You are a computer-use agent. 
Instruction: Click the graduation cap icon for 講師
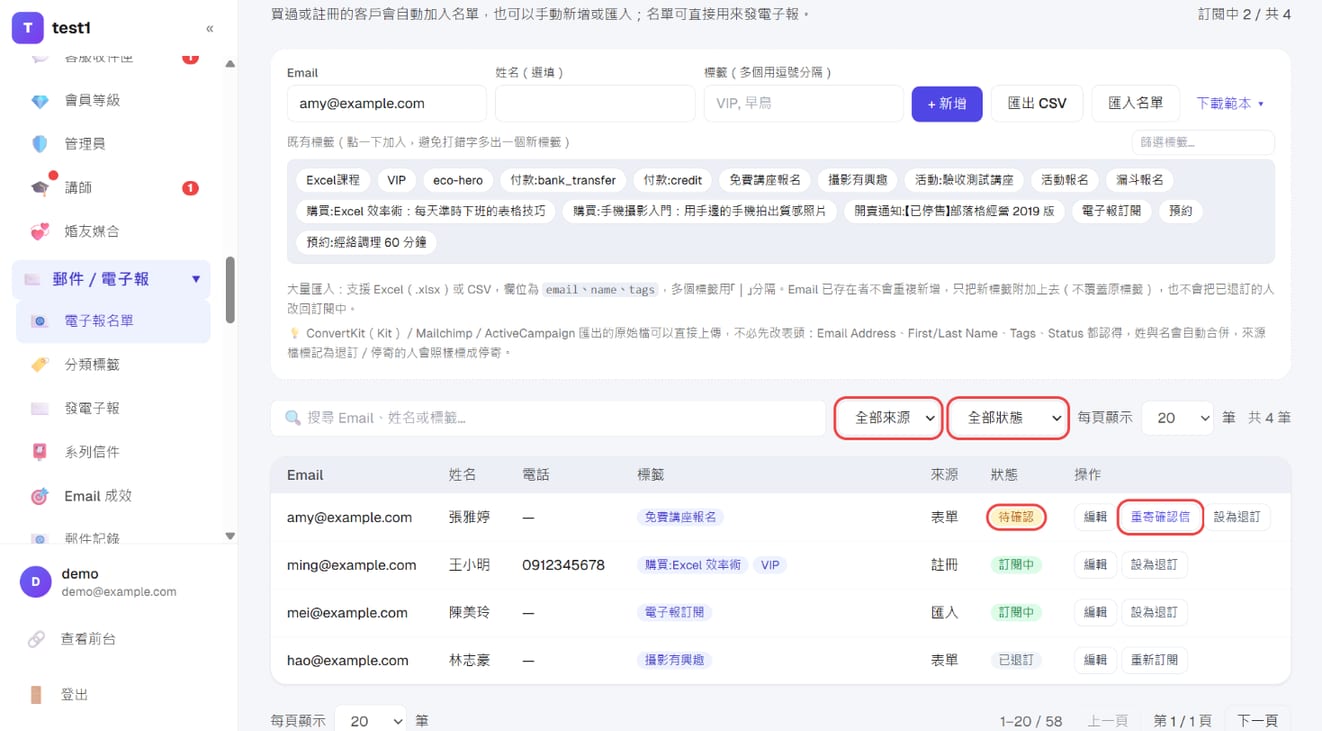pos(40,187)
